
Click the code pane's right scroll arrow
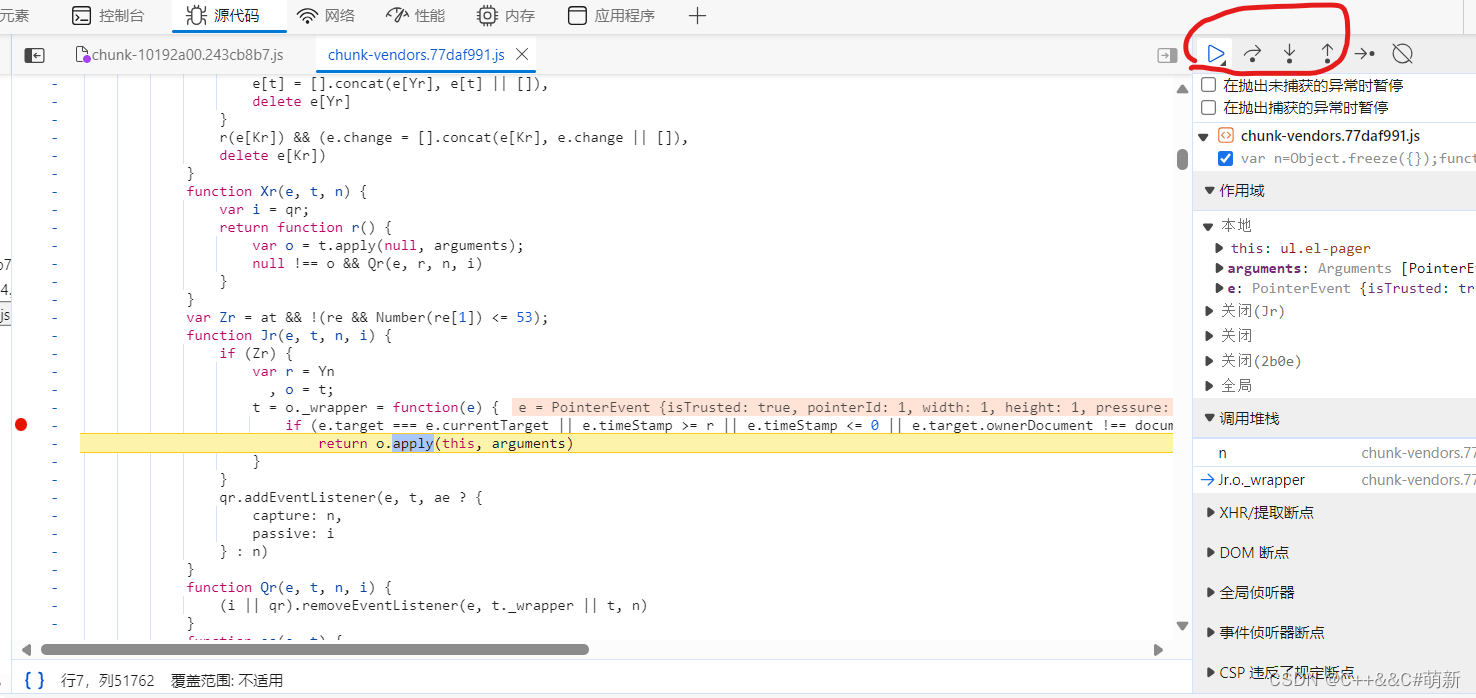point(1159,649)
